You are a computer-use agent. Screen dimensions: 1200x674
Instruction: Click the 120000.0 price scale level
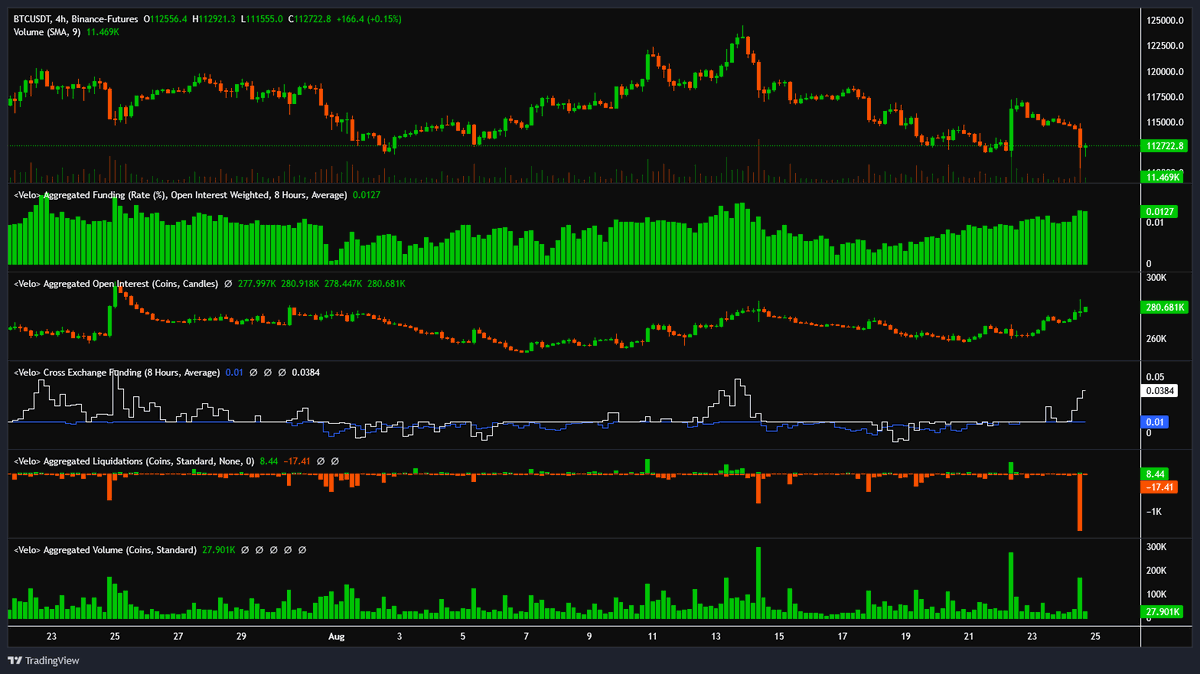pyautogui.click(x=1165, y=72)
